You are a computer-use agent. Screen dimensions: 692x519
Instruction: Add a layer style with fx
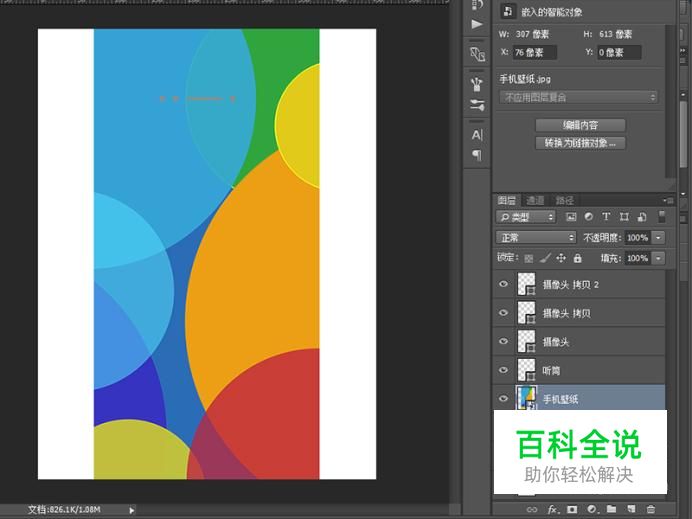[553, 509]
